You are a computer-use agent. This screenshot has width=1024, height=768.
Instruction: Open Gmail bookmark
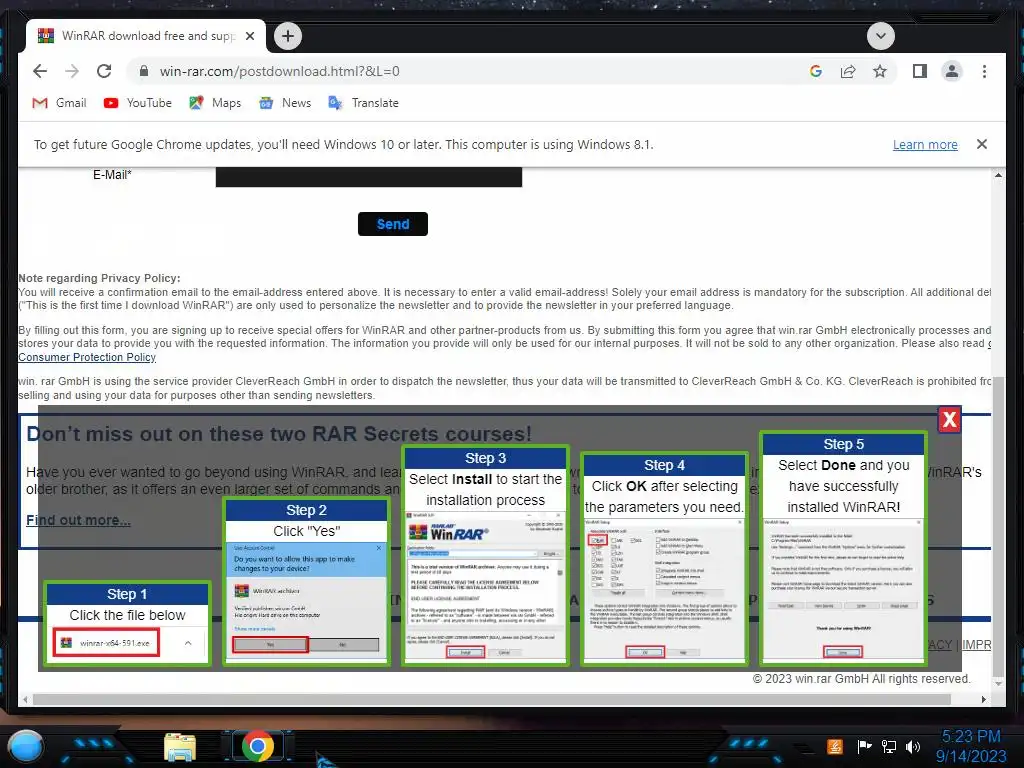[59, 103]
